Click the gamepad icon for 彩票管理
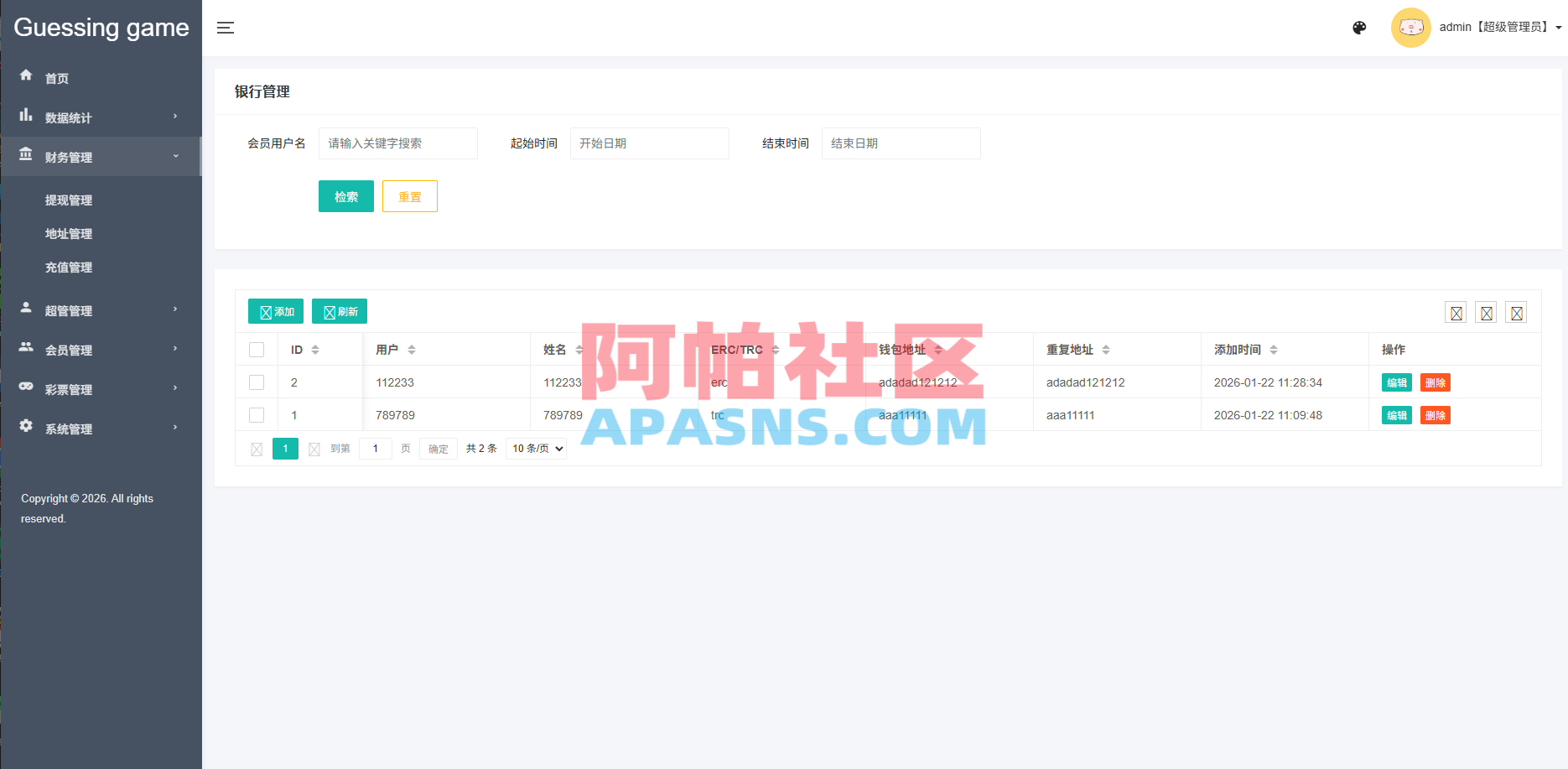This screenshot has height=769, width=1568. [26, 387]
